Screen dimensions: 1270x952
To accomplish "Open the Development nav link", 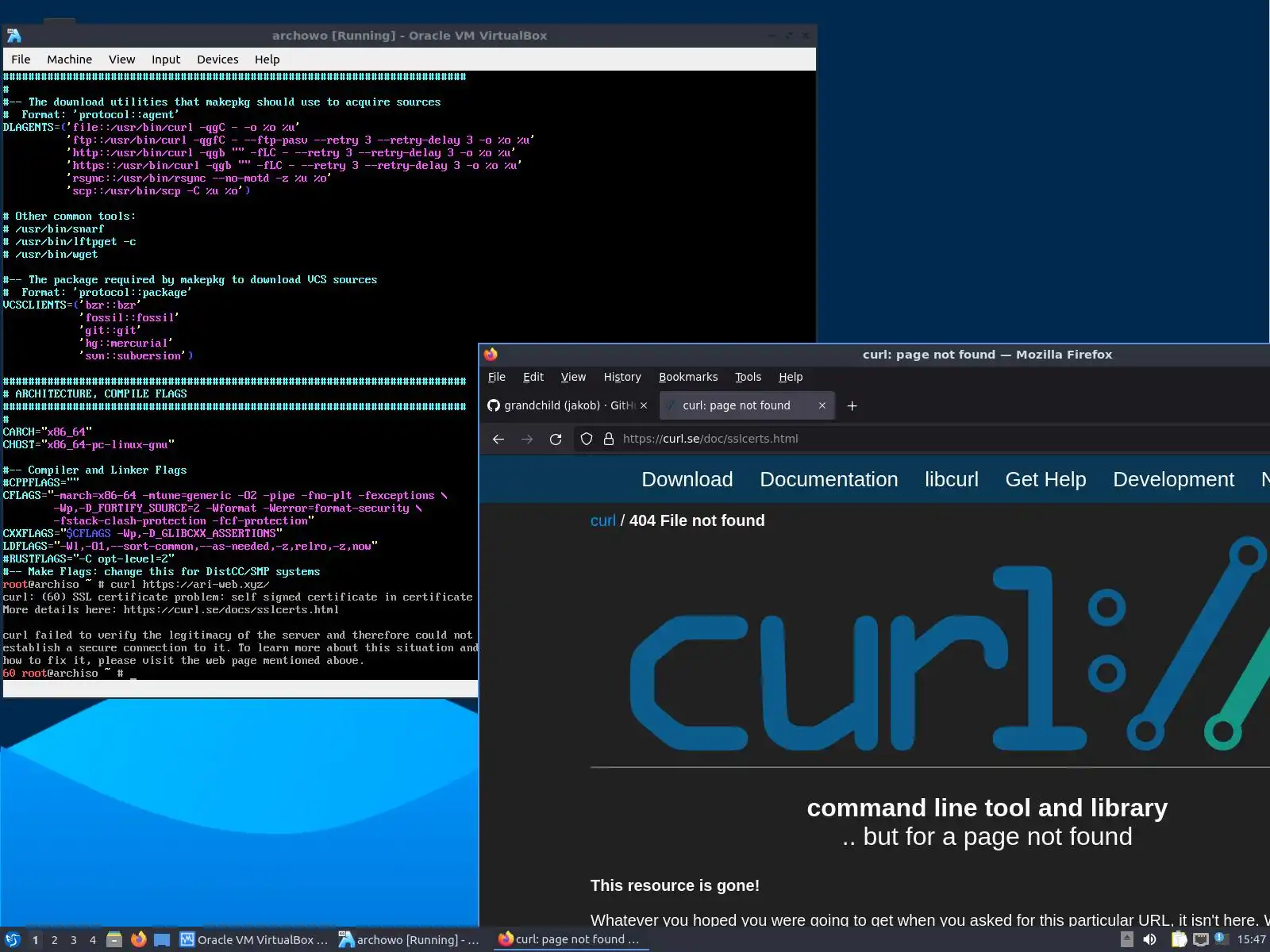I will pos(1173,479).
